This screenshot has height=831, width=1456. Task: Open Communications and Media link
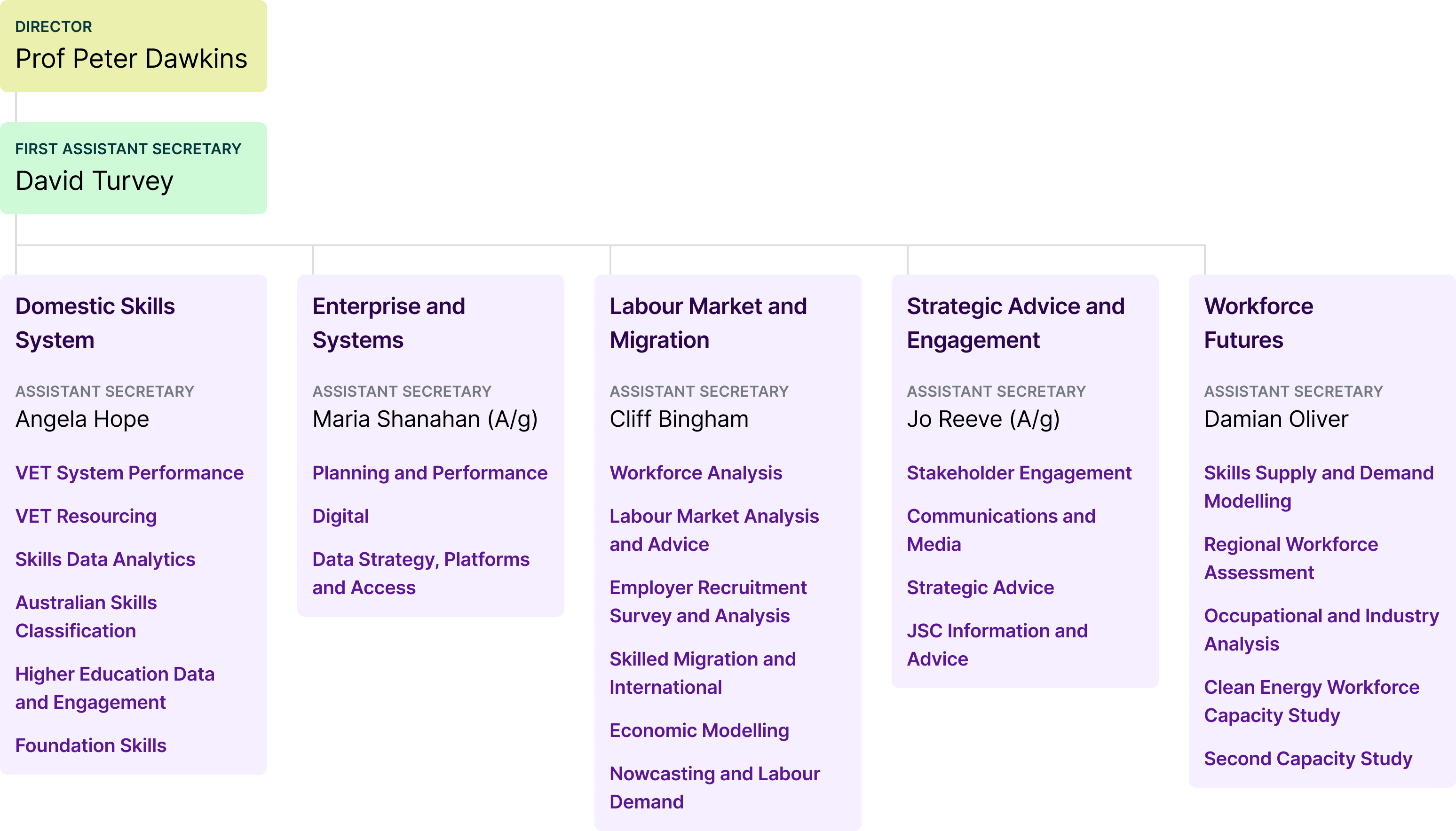coord(1000,530)
